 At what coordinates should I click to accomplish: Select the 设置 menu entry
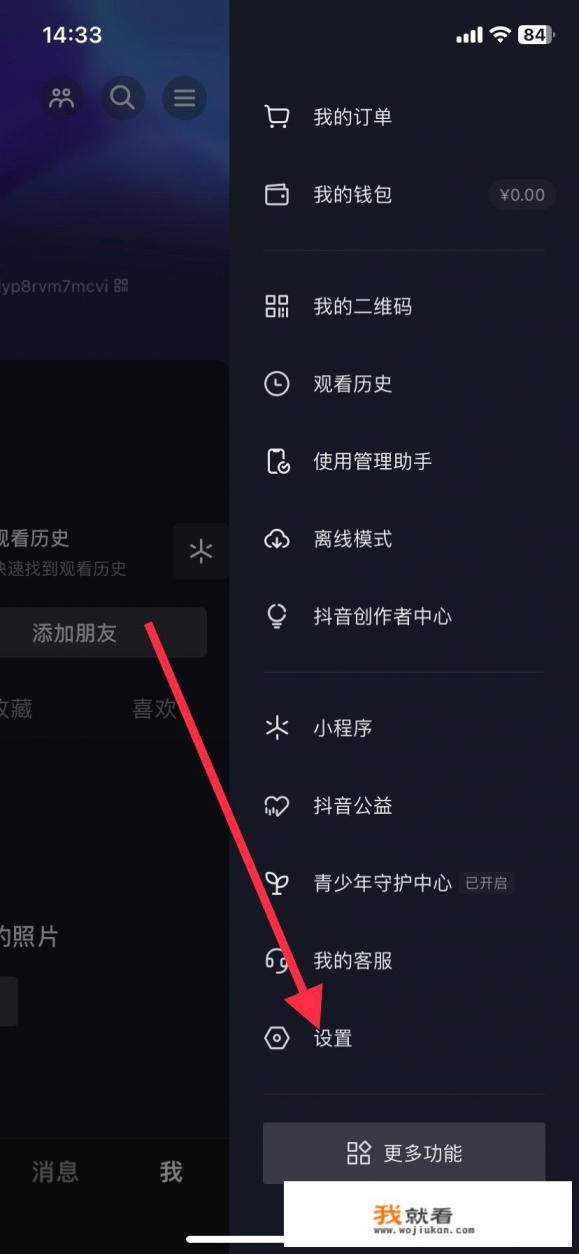(x=404, y=1038)
